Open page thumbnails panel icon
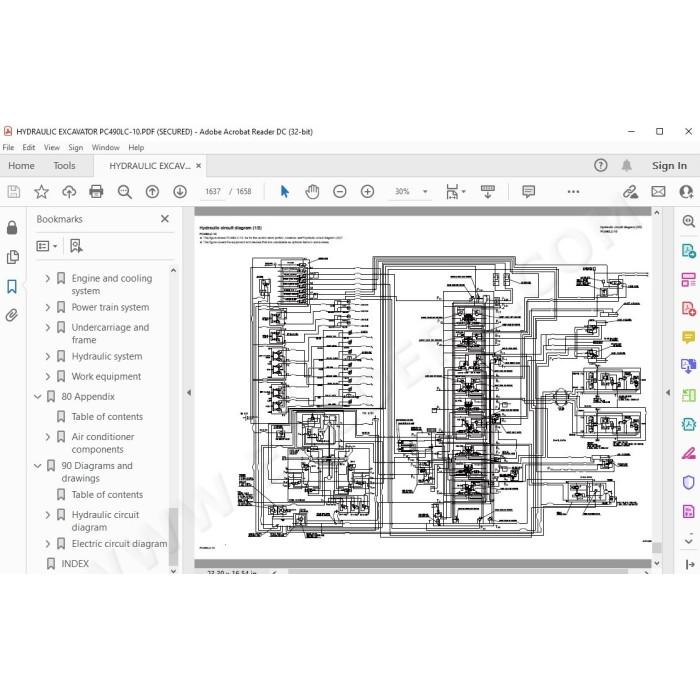This screenshot has width=700, height=700. click(x=12, y=257)
